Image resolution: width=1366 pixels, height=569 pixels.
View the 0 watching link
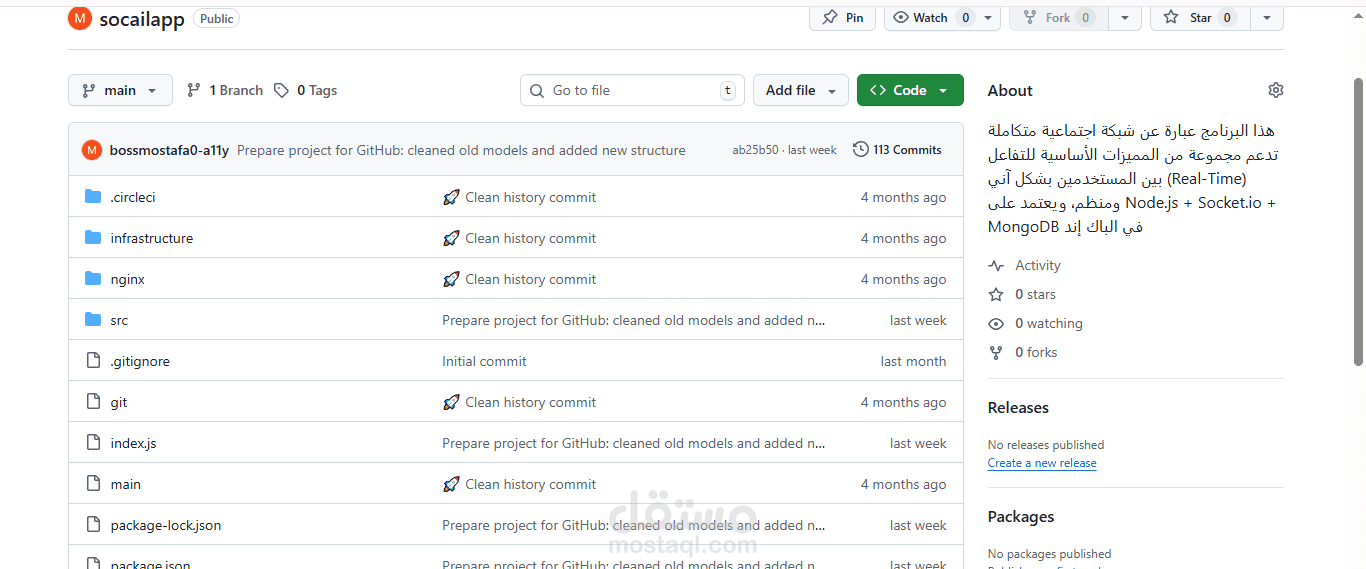(x=1036, y=323)
